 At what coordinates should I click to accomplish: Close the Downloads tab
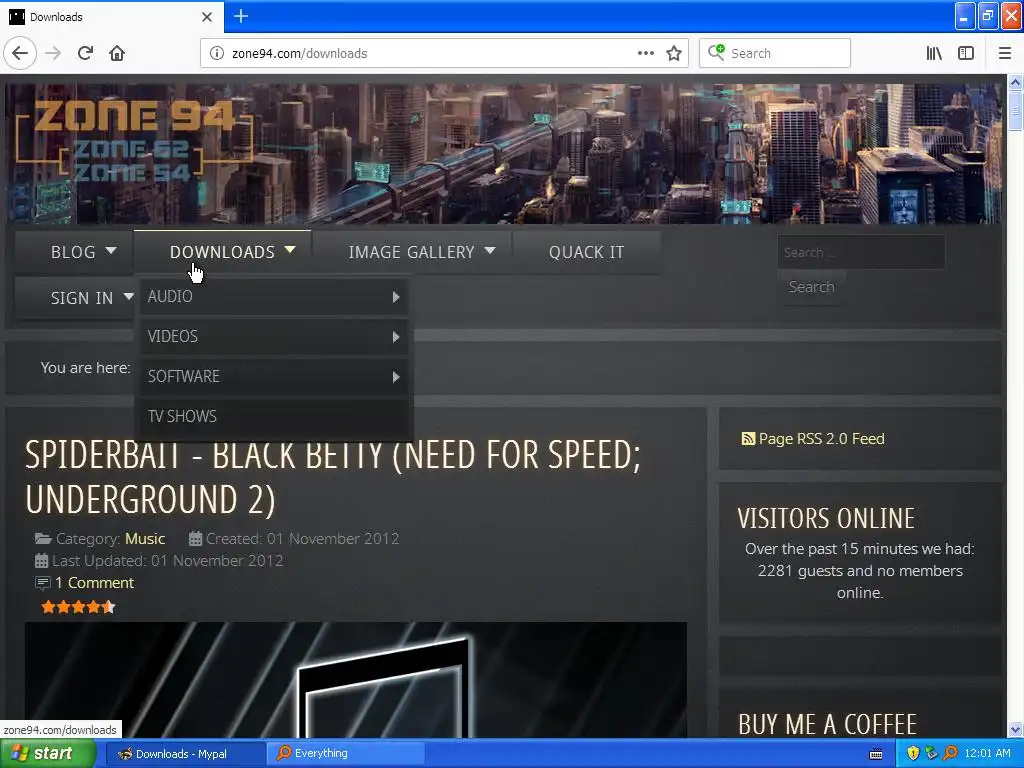207,17
